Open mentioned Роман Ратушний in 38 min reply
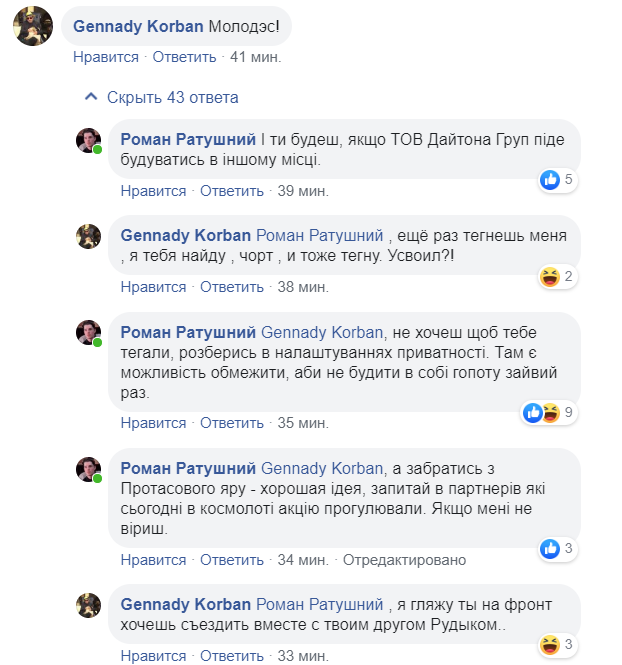 click(320, 236)
